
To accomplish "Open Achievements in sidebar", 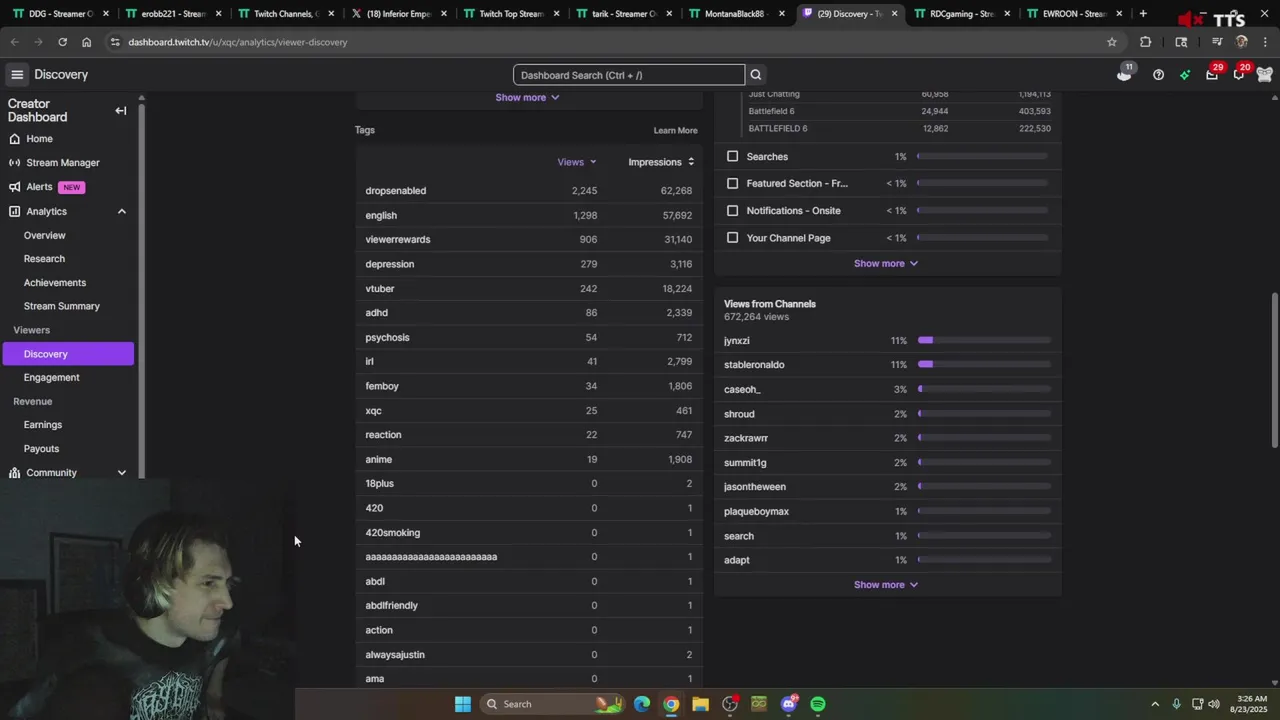I will tap(55, 283).
